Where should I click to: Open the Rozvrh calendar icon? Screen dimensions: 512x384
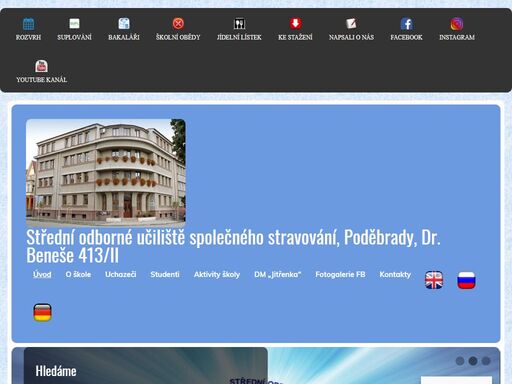28,24
